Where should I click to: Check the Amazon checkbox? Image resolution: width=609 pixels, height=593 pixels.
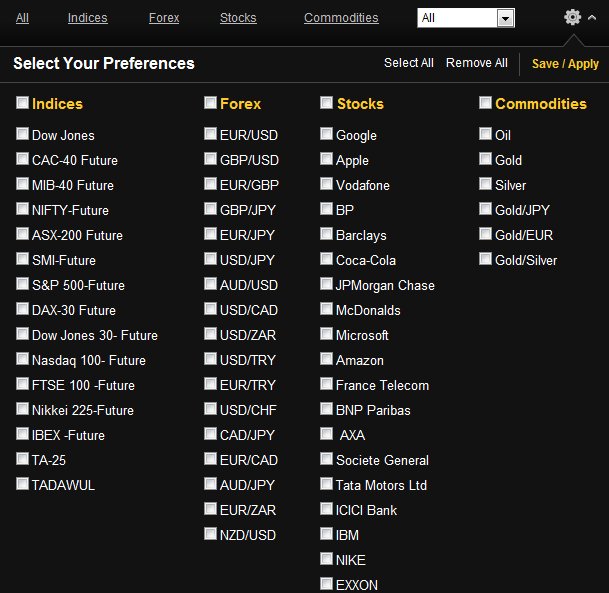(x=327, y=359)
